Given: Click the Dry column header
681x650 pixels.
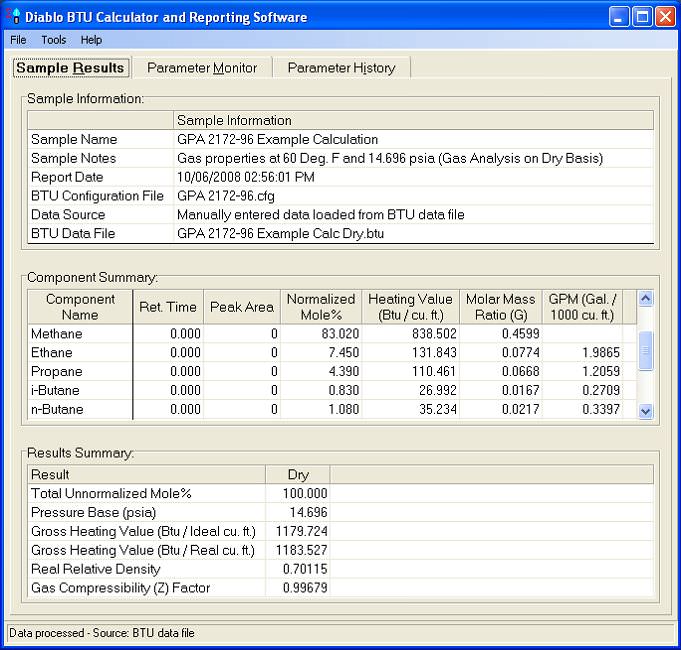Looking at the screenshot, I should pos(298,475).
